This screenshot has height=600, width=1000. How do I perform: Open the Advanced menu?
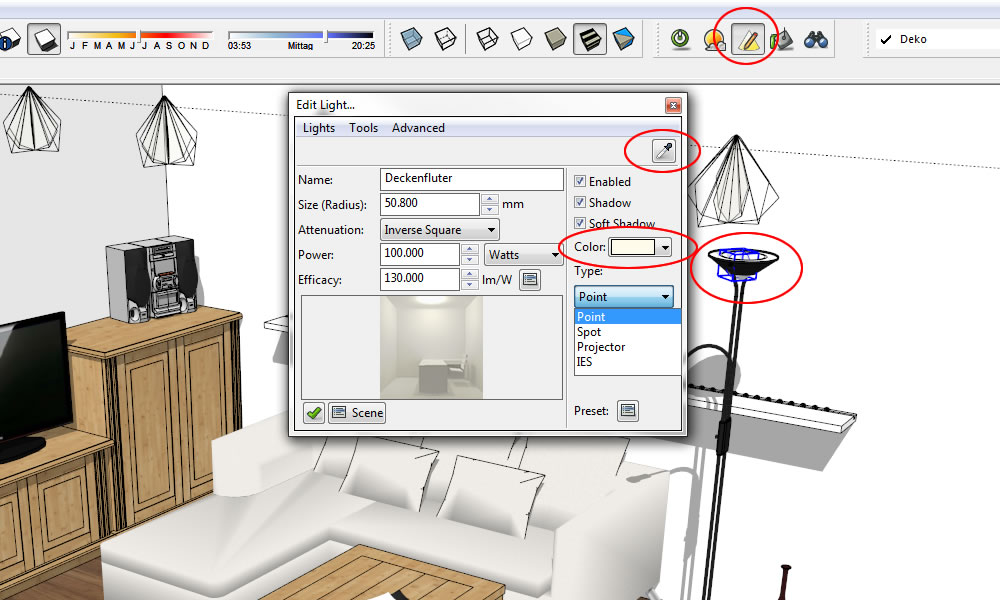(x=418, y=128)
